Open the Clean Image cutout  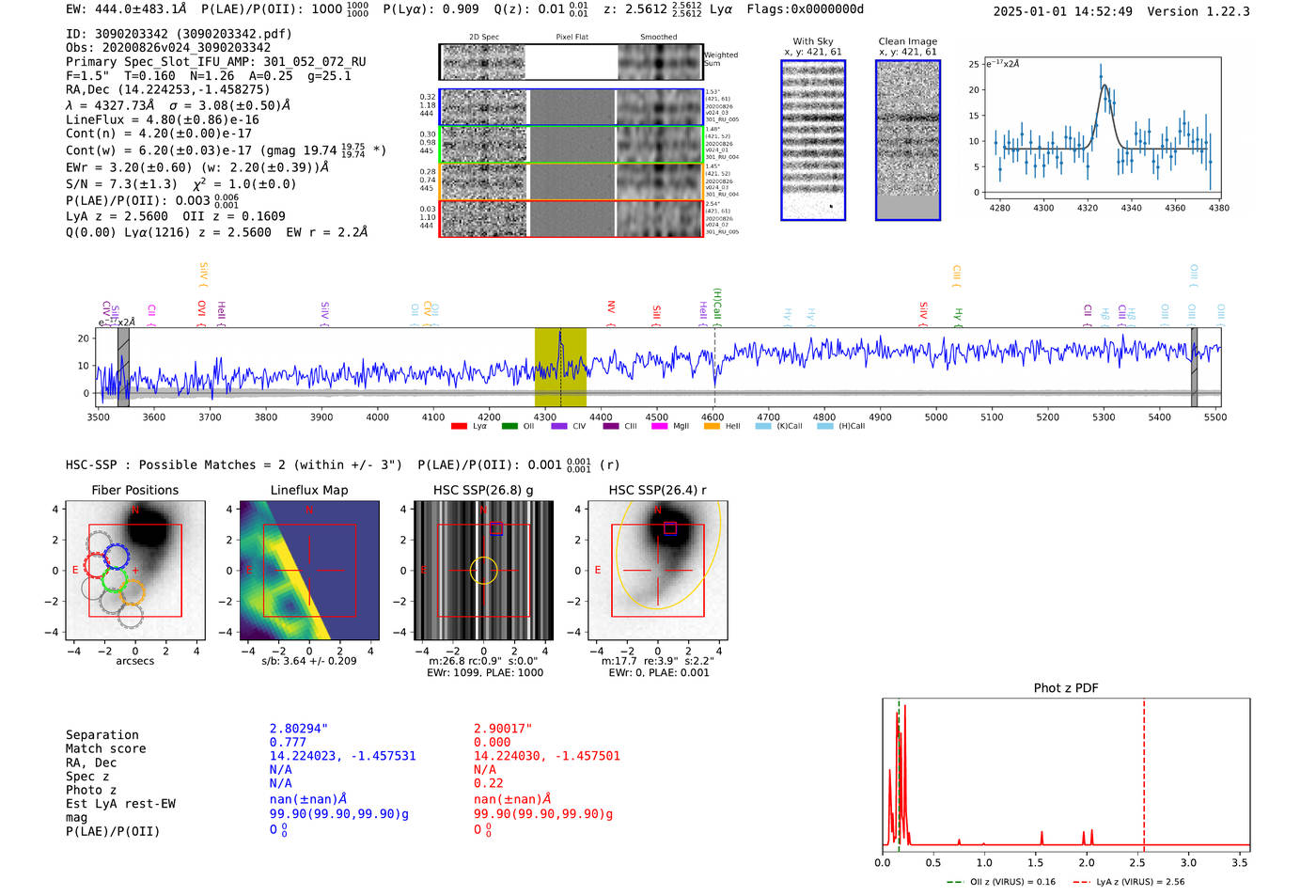(908, 140)
